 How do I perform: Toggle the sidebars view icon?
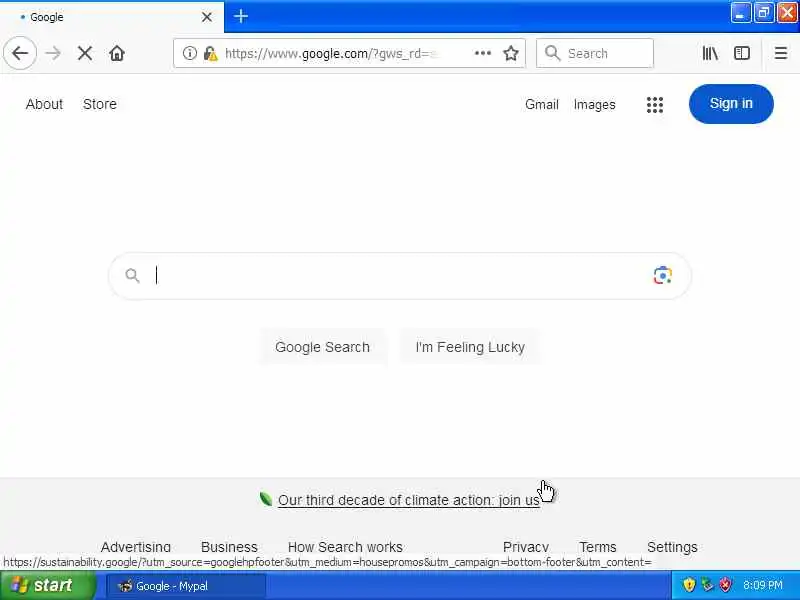[x=742, y=53]
